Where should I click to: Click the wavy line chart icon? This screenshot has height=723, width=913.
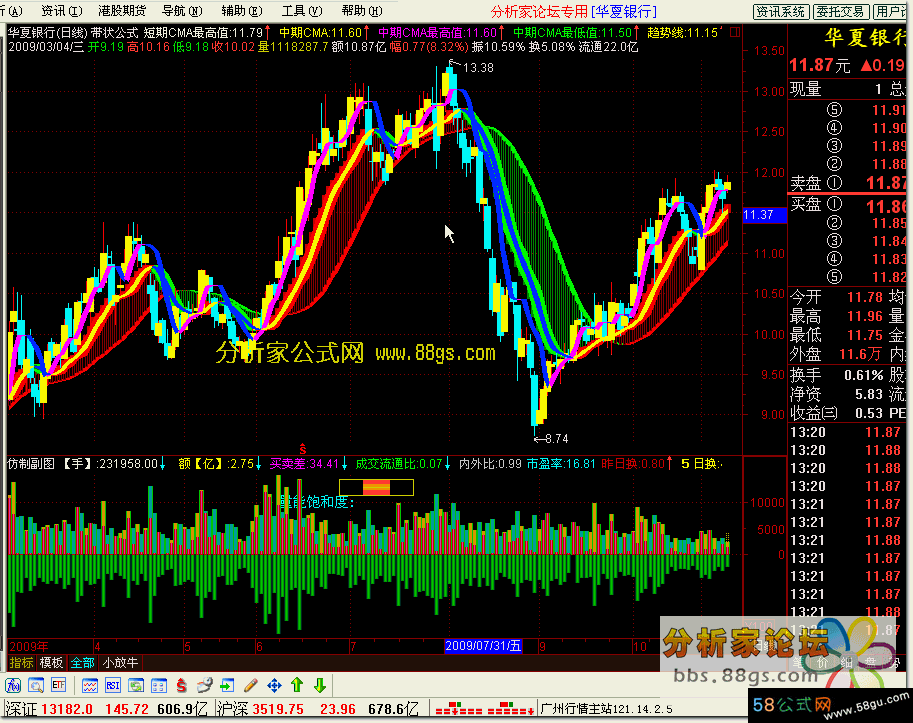[90, 685]
